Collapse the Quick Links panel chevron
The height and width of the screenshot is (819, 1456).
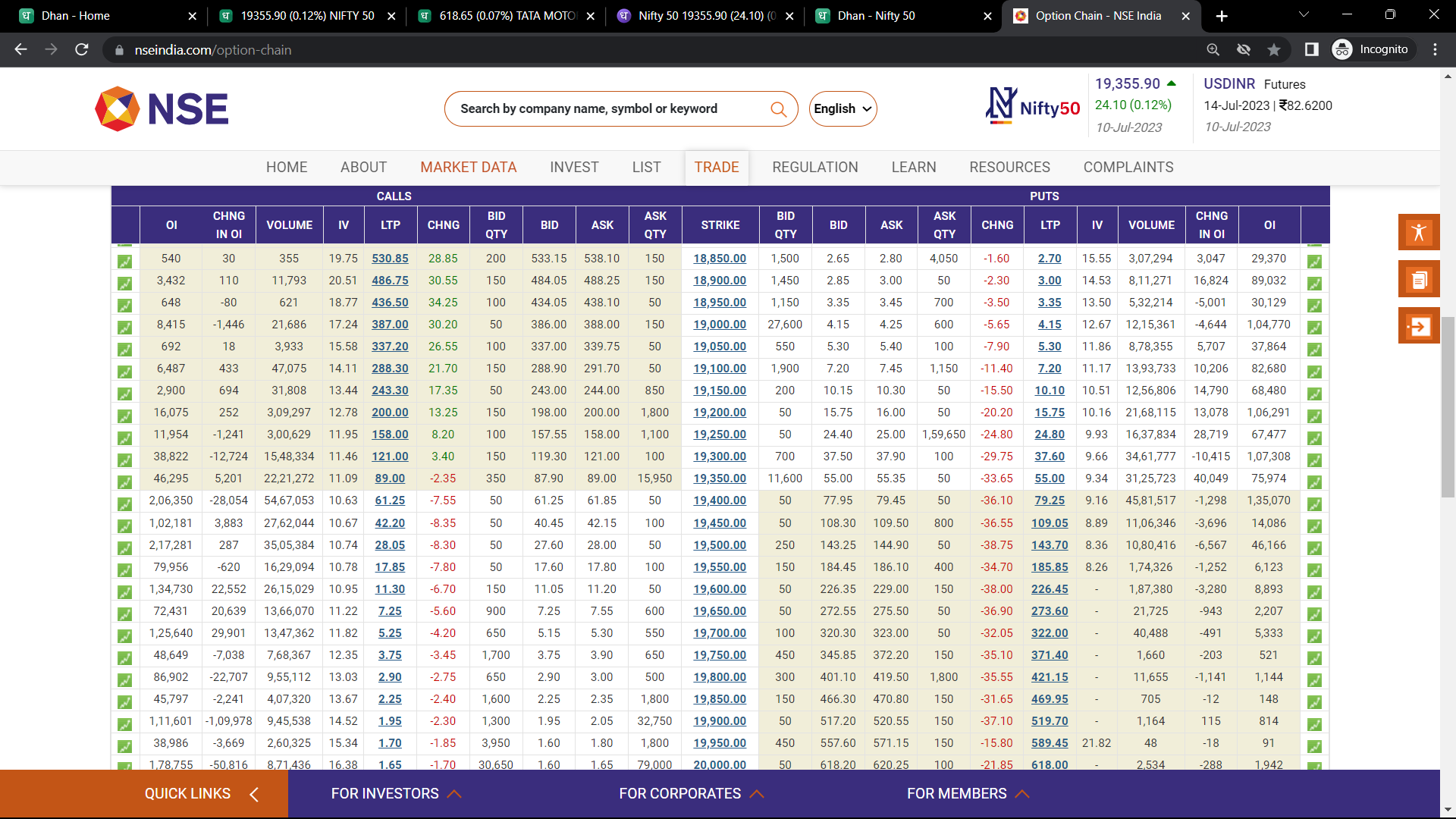point(254,794)
